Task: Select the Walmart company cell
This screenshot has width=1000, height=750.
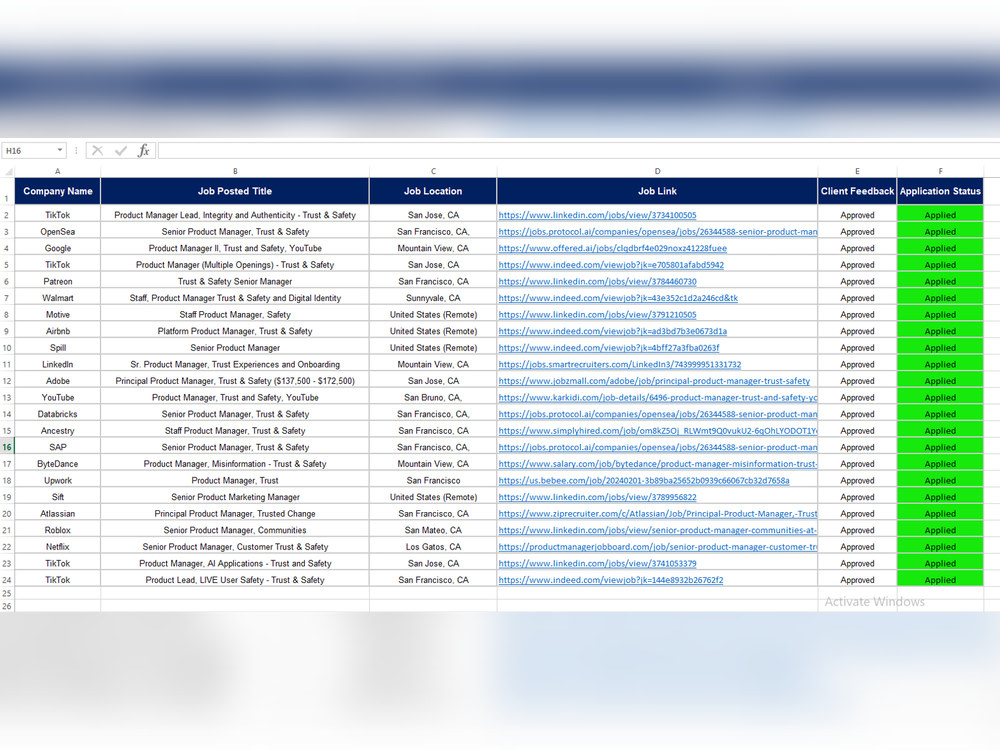Action: [57, 298]
